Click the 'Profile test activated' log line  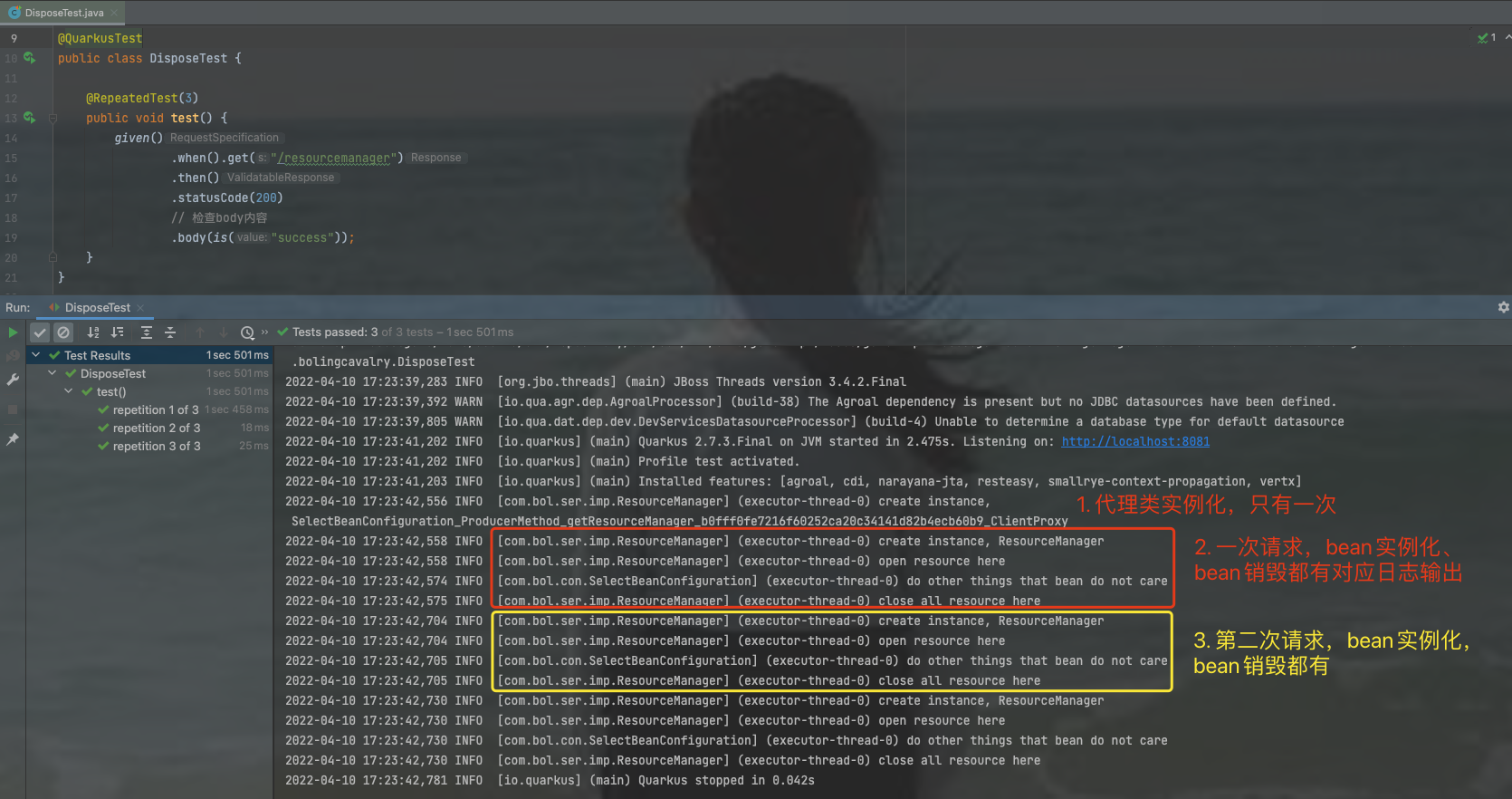(542, 461)
